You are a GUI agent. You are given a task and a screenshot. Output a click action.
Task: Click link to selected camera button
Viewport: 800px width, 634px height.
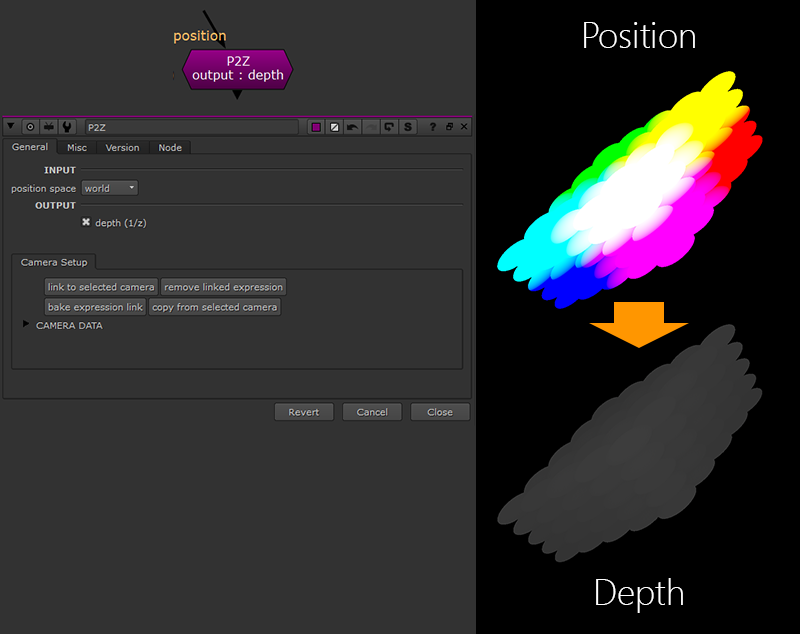point(101,287)
